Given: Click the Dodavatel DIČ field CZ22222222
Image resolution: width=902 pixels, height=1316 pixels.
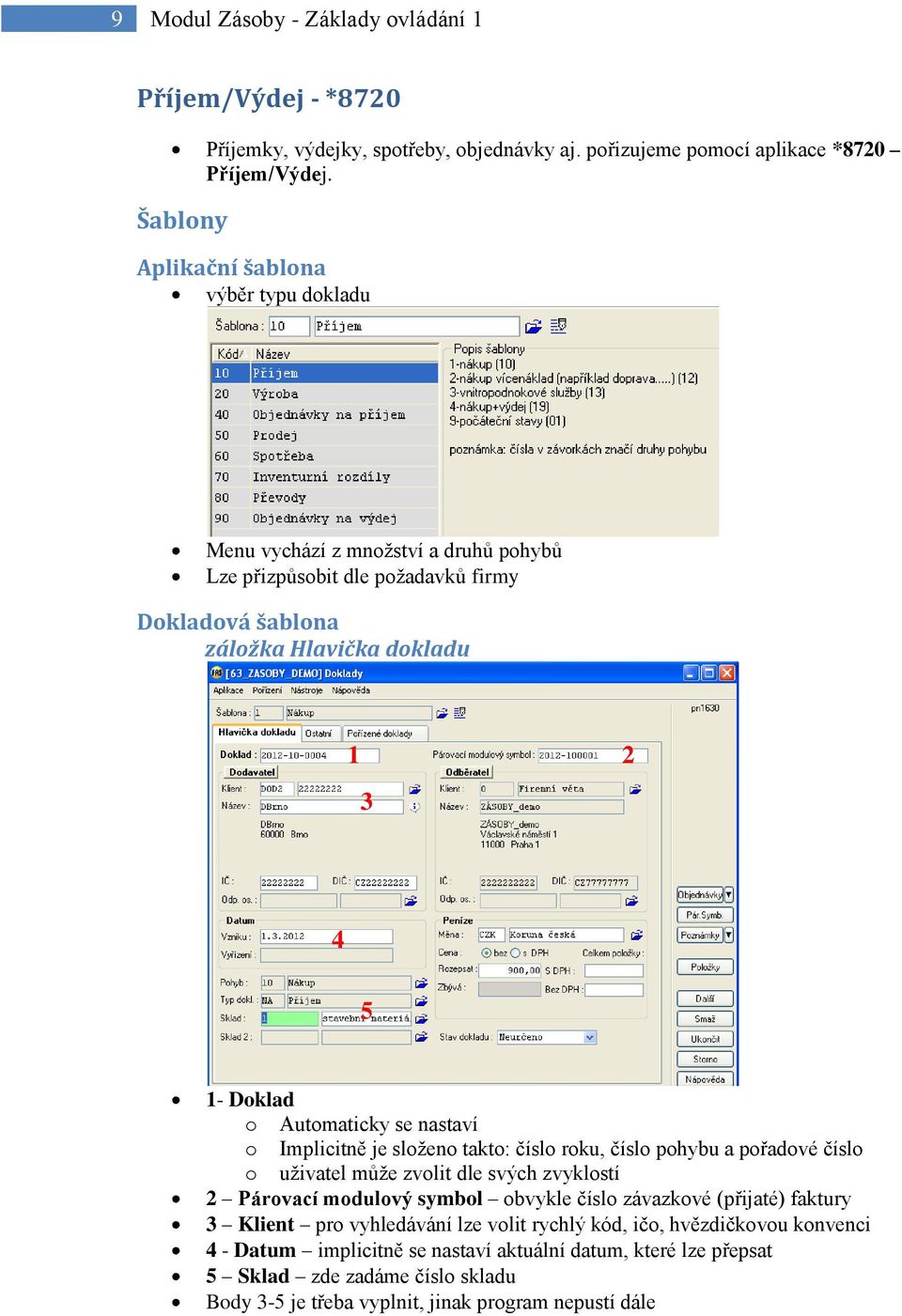Looking at the screenshot, I should tap(383, 883).
